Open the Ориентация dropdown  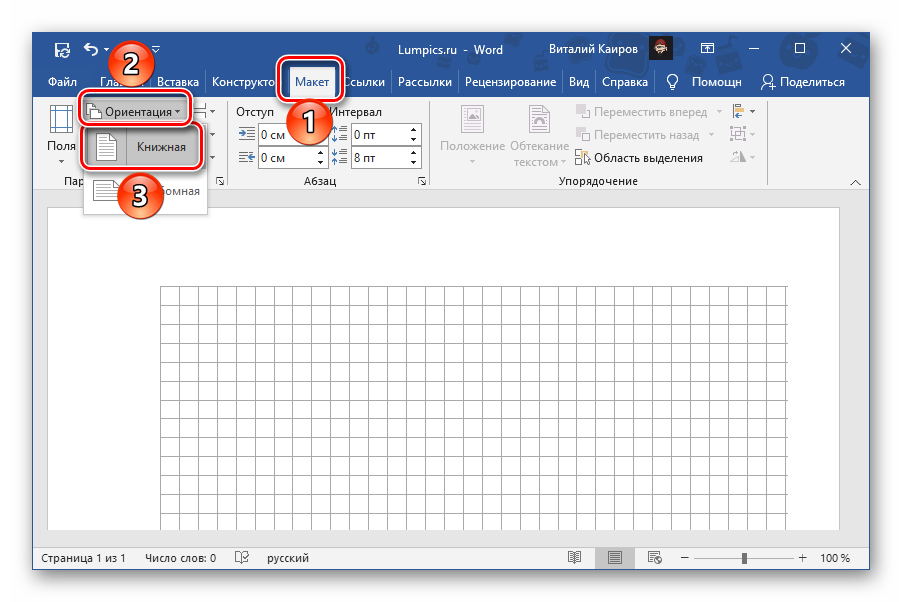coord(133,111)
